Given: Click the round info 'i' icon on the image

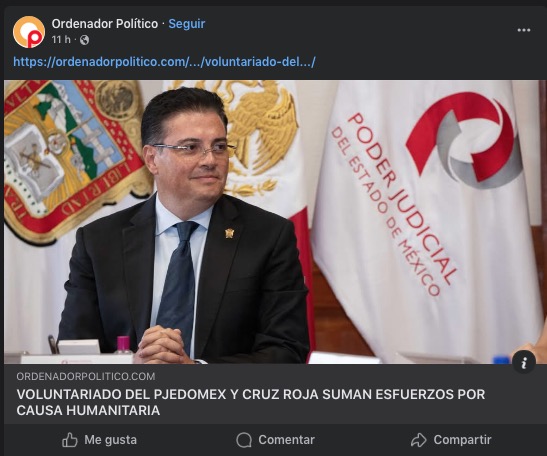Looking at the screenshot, I should pyautogui.click(x=524, y=363).
